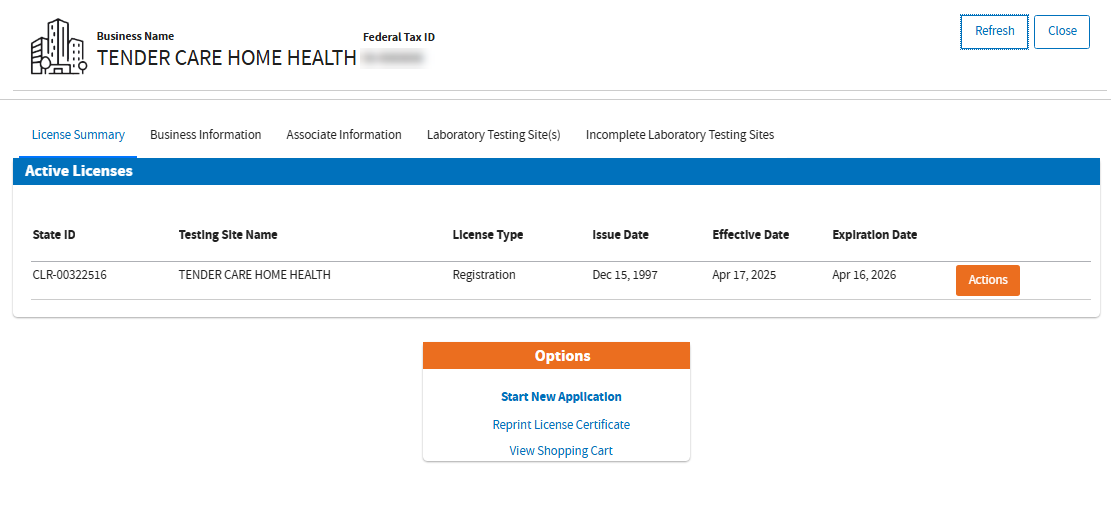This screenshot has width=1111, height=520.
Task: Select the Laboratory Testing Site(s) tab
Action: click(493, 135)
